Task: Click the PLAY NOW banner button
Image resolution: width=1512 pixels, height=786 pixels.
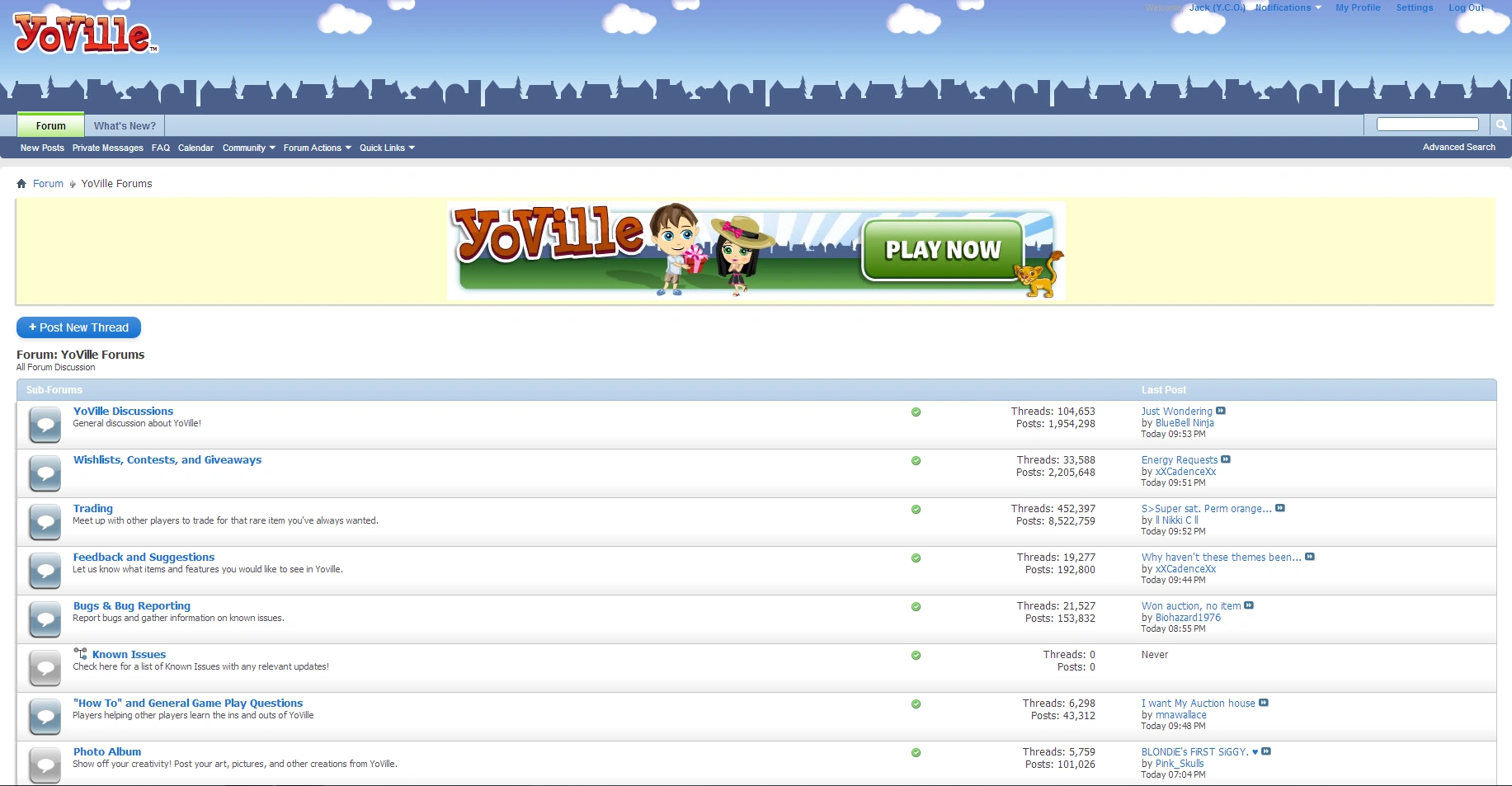Action: pyautogui.click(x=943, y=250)
